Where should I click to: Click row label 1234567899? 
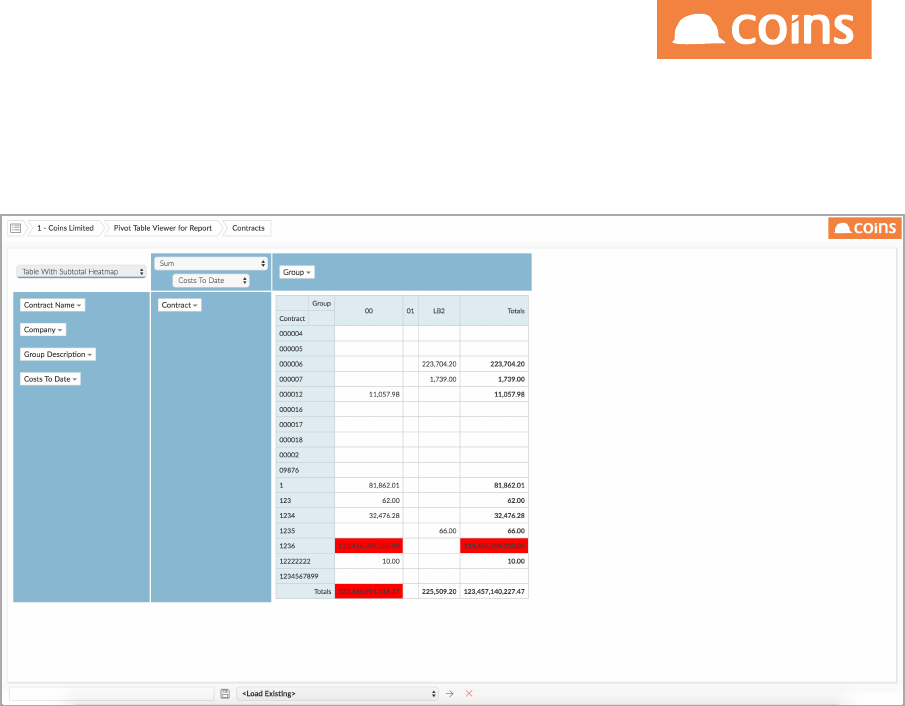point(298,576)
